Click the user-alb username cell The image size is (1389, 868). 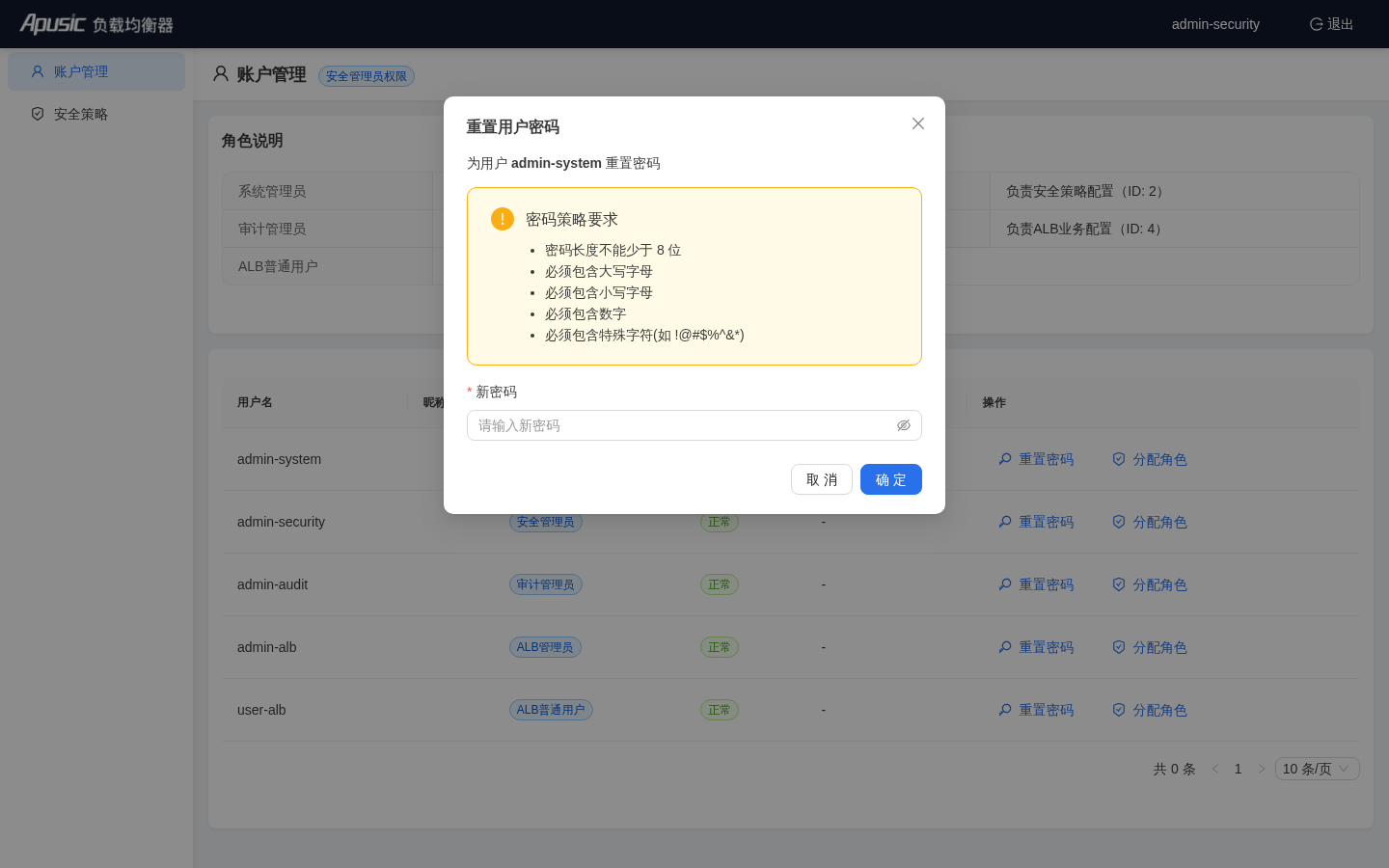click(x=261, y=710)
